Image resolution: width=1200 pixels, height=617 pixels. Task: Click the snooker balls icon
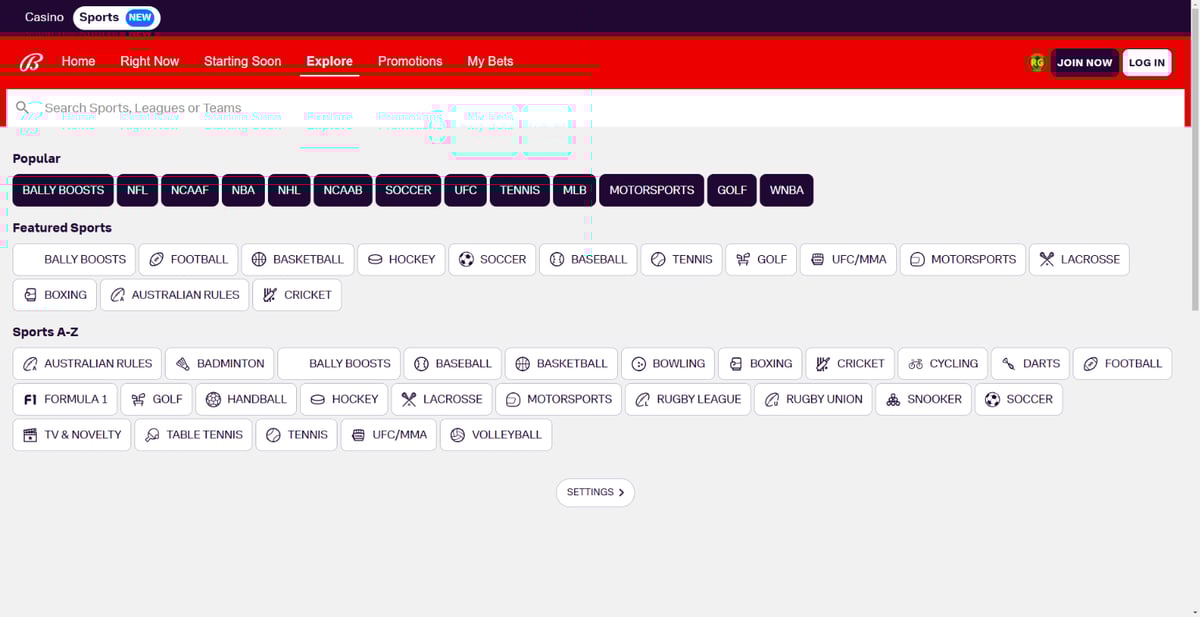(x=893, y=400)
